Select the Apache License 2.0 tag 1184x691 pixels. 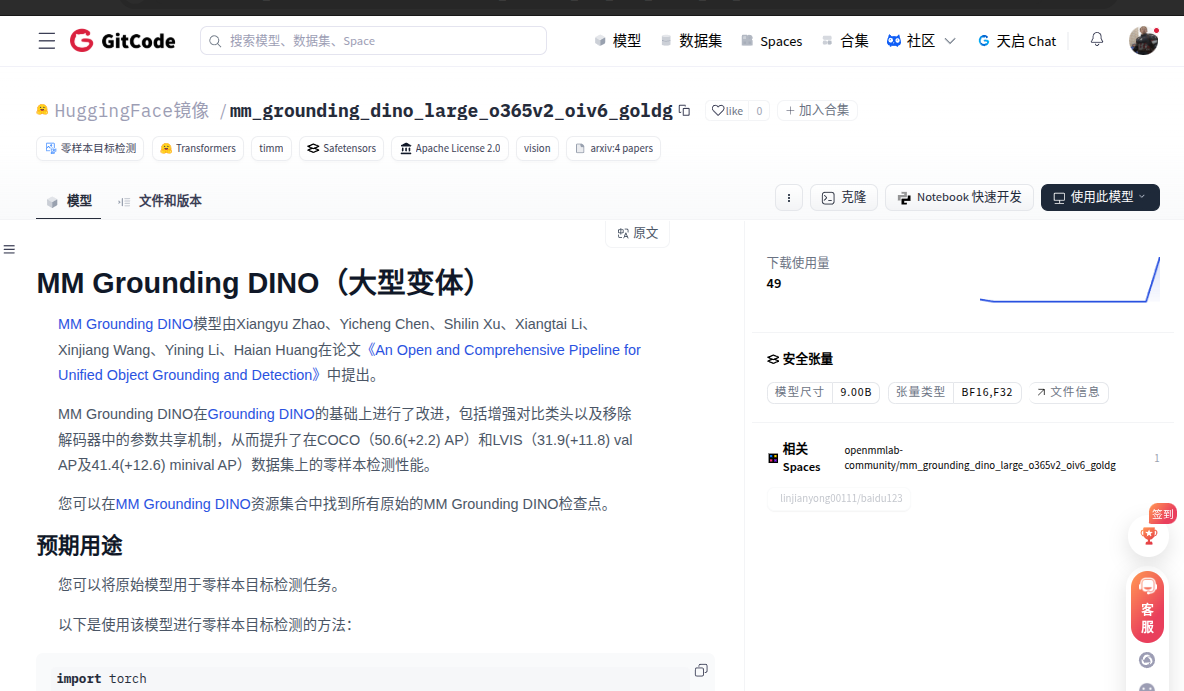click(x=450, y=148)
